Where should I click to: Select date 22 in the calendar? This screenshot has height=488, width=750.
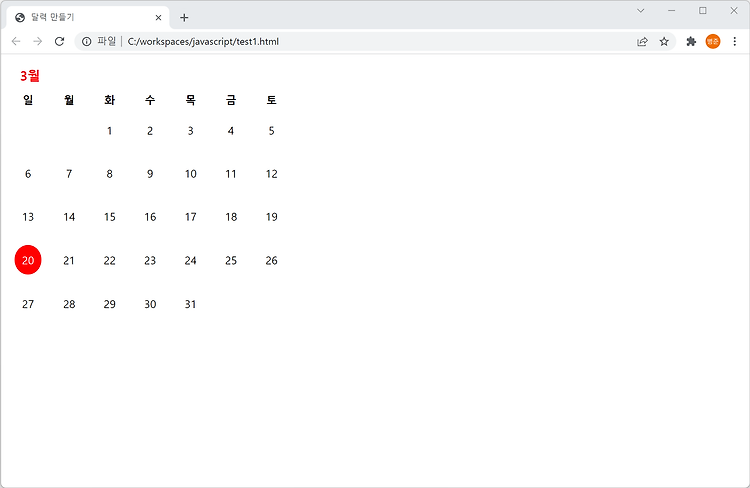tap(110, 261)
